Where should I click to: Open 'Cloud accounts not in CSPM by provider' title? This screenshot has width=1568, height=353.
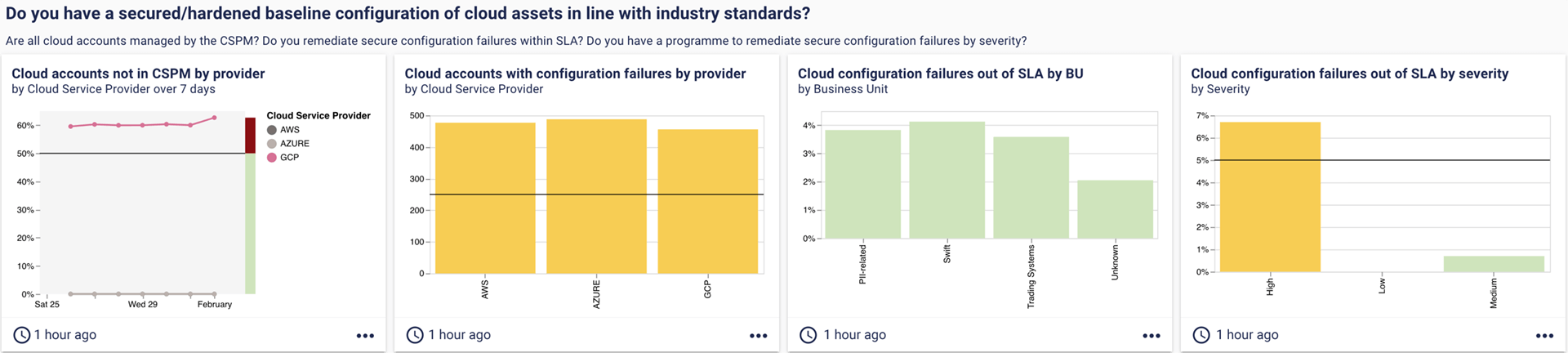(138, 74)
